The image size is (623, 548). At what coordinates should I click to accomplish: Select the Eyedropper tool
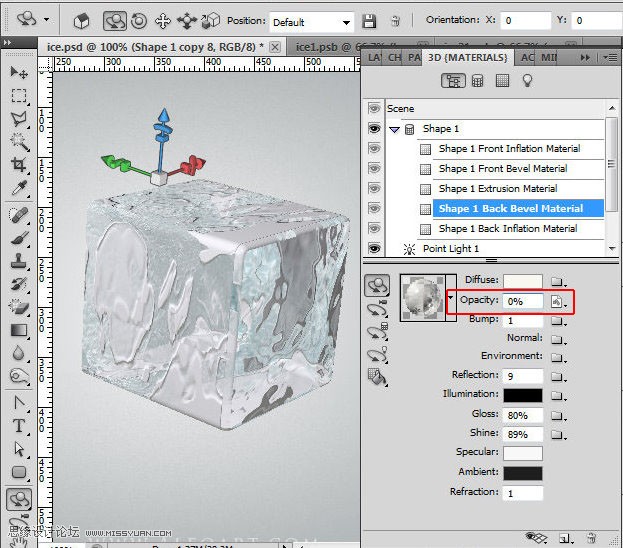(19, 188)
